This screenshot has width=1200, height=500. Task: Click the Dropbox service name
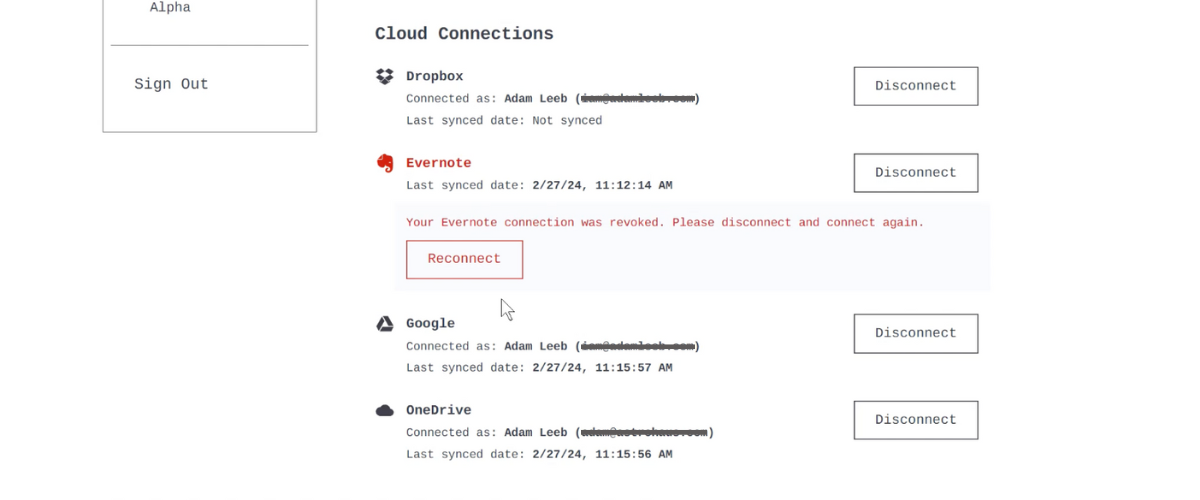point(434,76)
